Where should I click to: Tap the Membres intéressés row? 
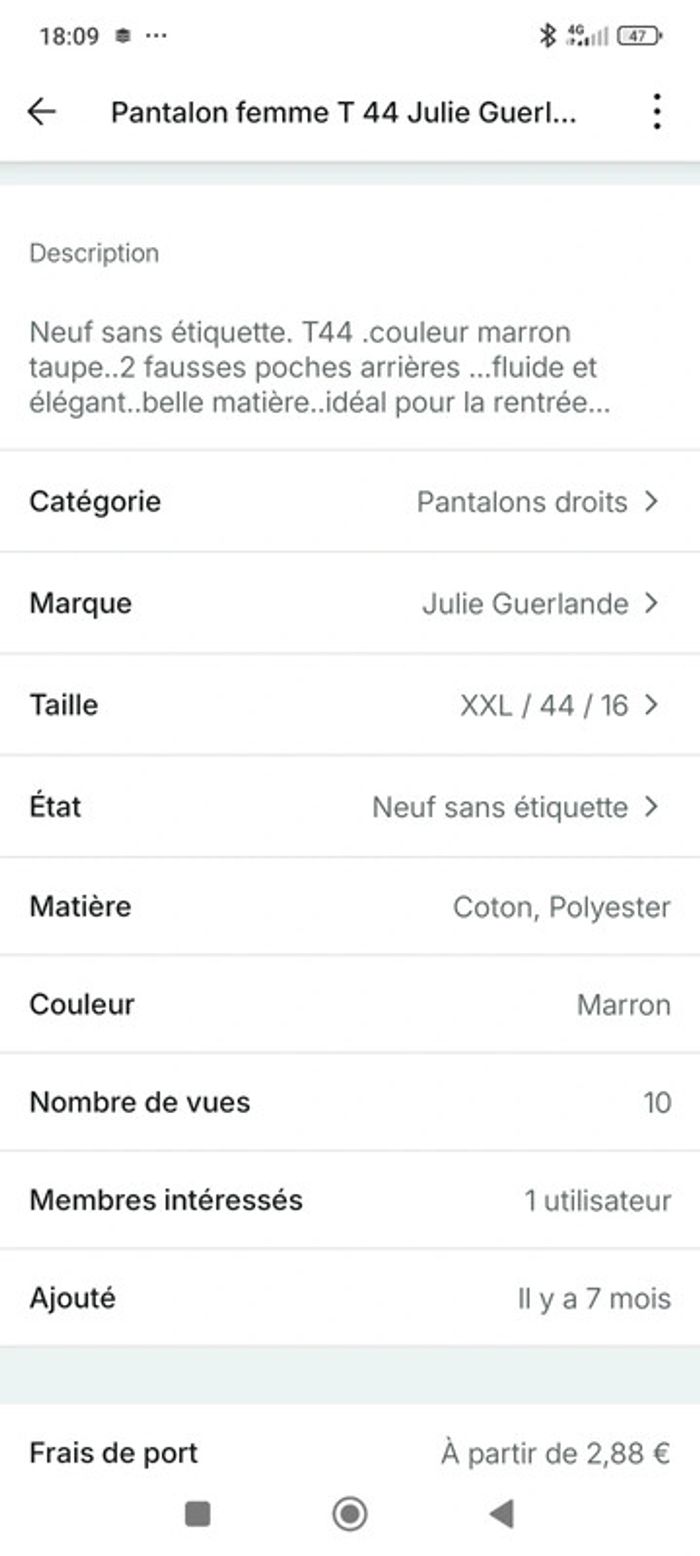350,1200
